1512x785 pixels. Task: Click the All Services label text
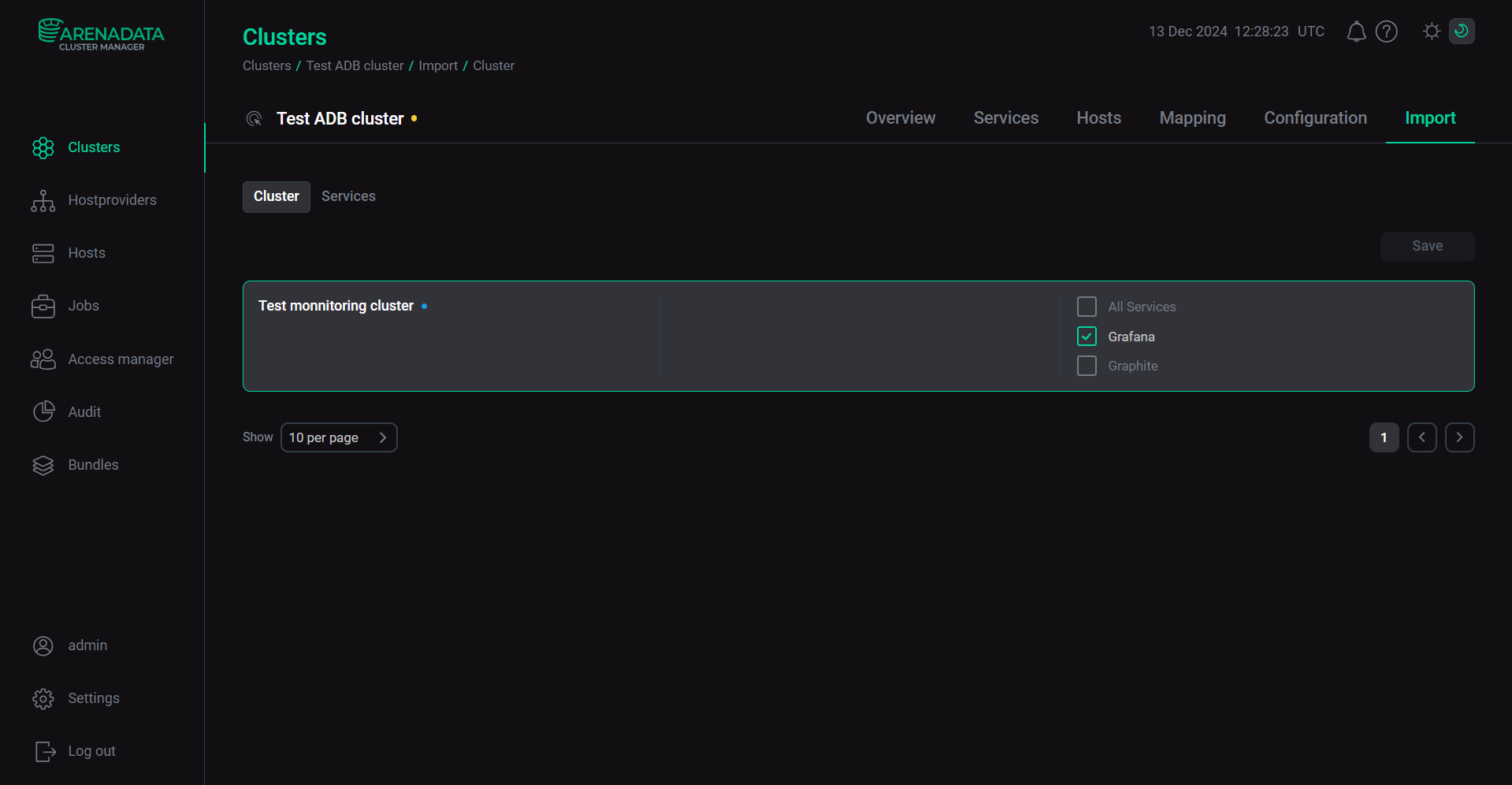click(x=1142, y=307)
